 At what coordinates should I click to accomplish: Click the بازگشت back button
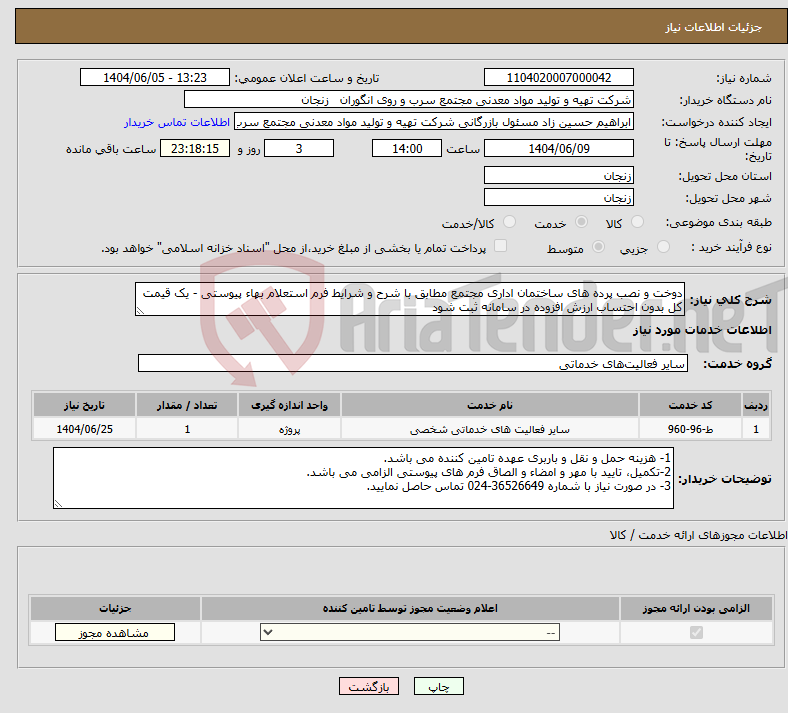(x=369, y=686)
